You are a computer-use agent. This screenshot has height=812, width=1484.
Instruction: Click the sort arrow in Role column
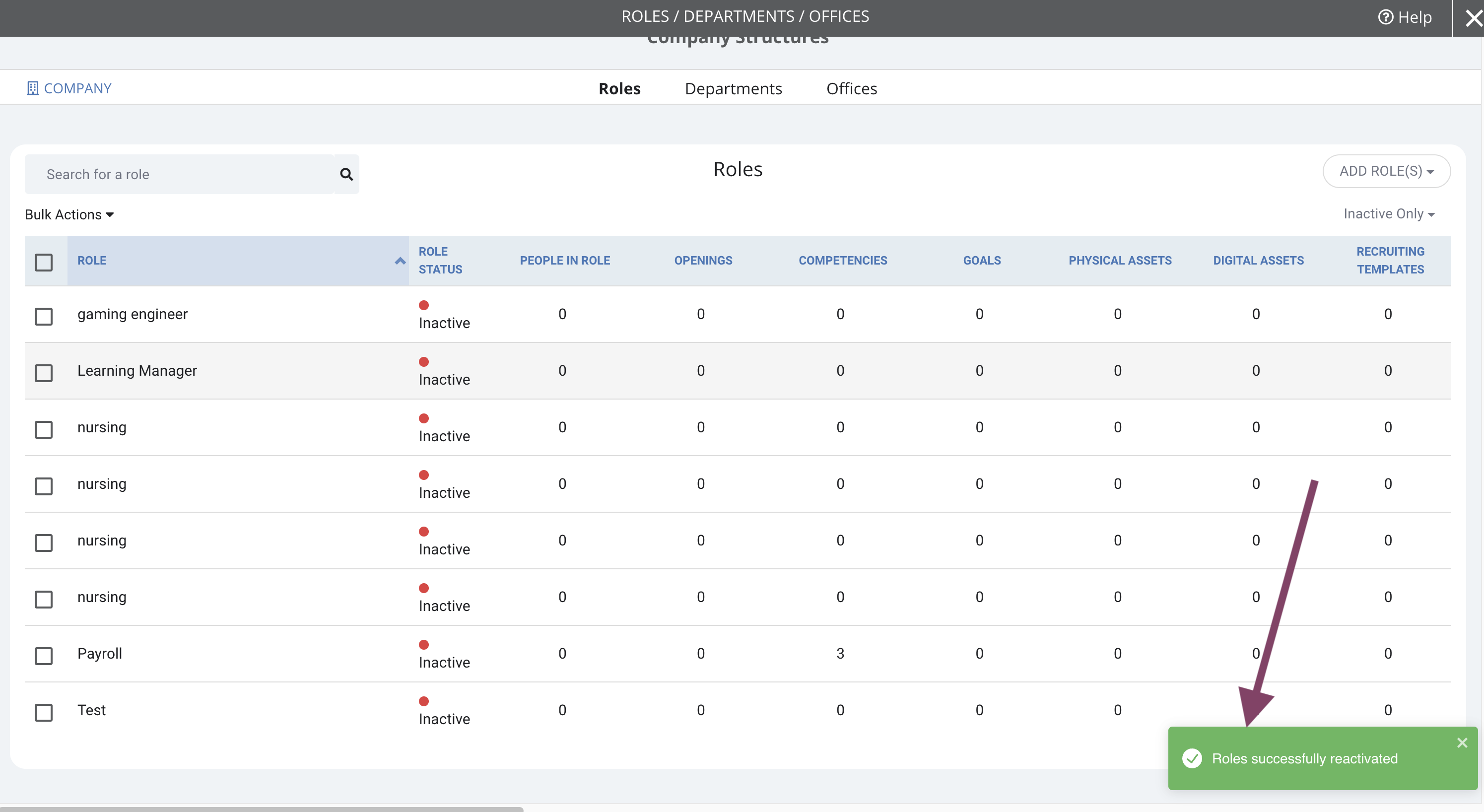point(400,261)
